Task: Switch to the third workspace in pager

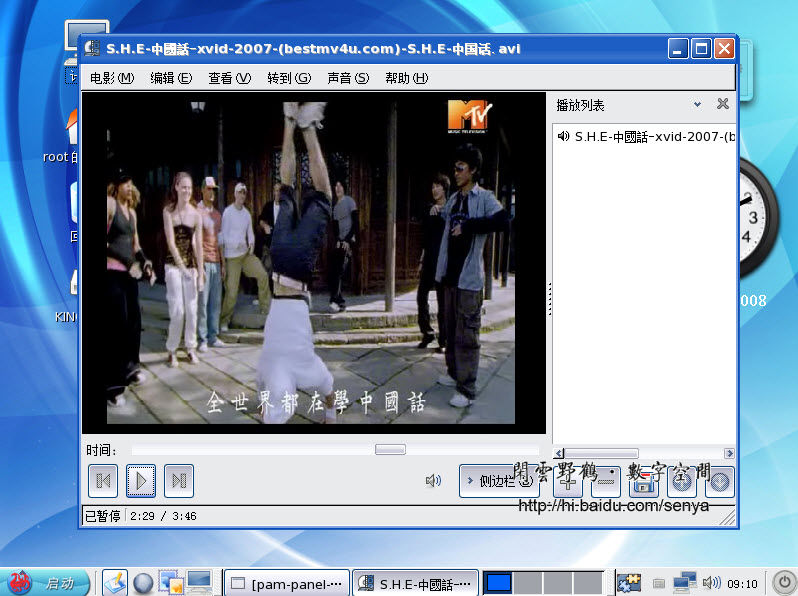Action: (558, 583)
